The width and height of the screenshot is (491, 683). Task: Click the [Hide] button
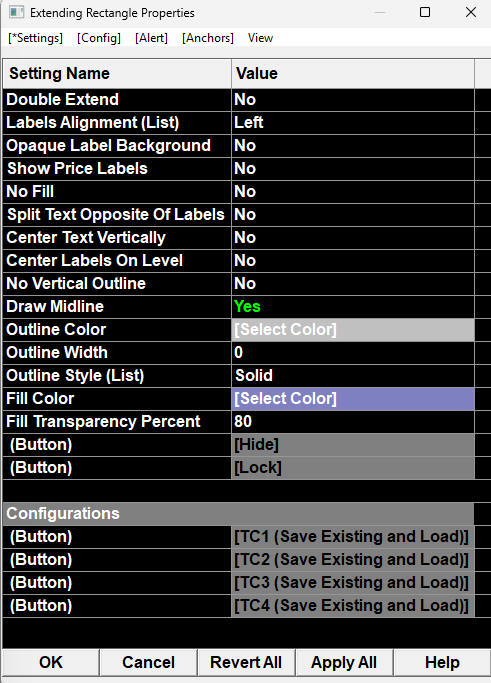click(352, 445)
